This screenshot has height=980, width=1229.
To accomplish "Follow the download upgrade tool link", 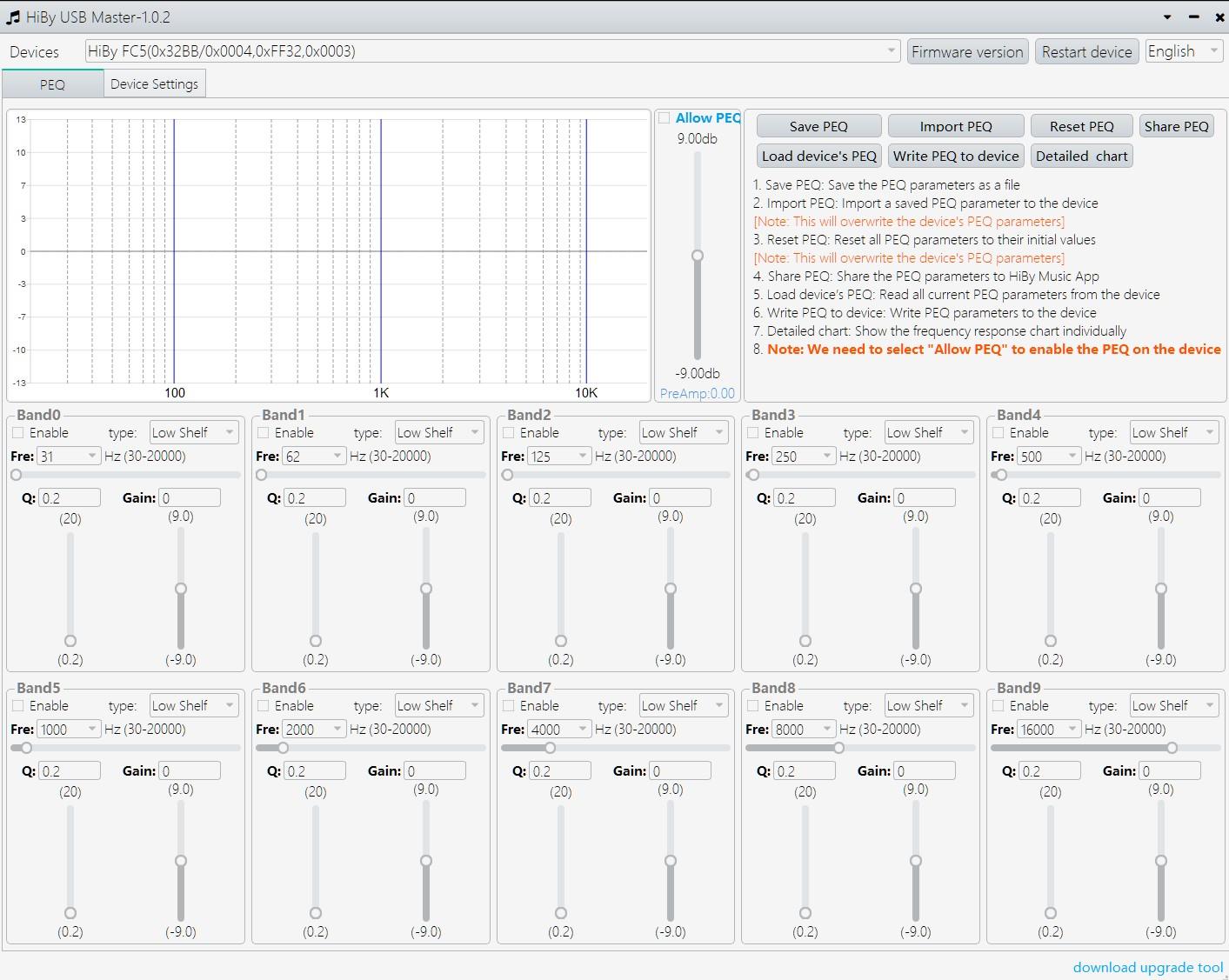I will tap(1147, 967).
